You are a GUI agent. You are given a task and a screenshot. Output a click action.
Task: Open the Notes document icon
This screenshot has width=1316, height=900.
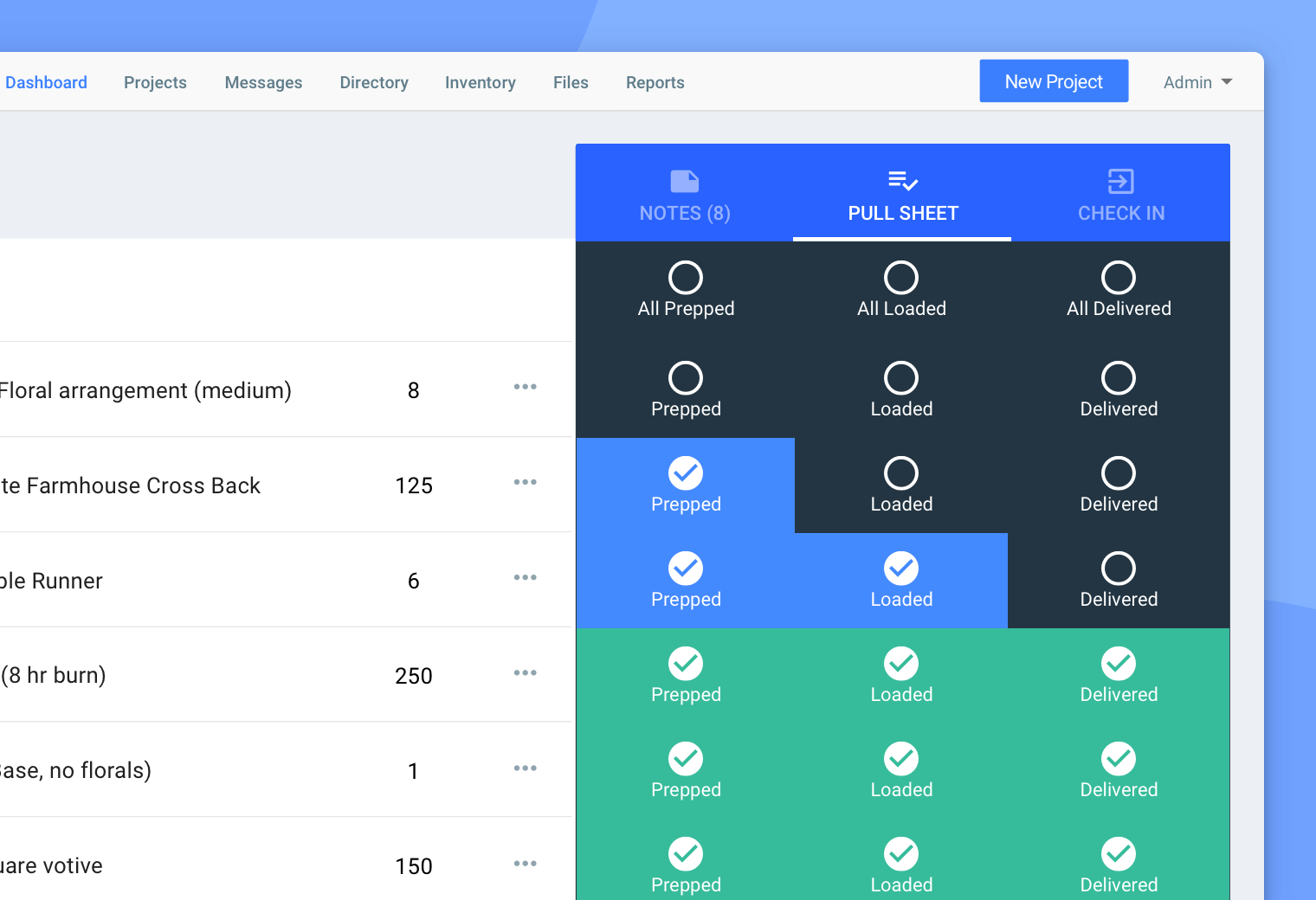click(x=684, y=182)
